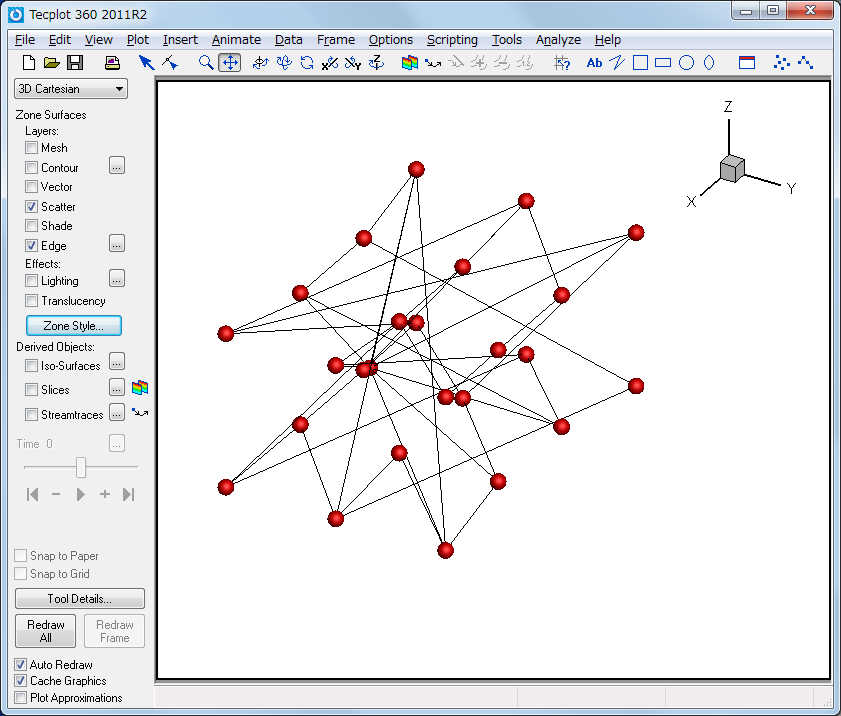This screenshot has height=716, width=841.
Task: Open Lighting details ellipsis button
Action: click(117, 278)
